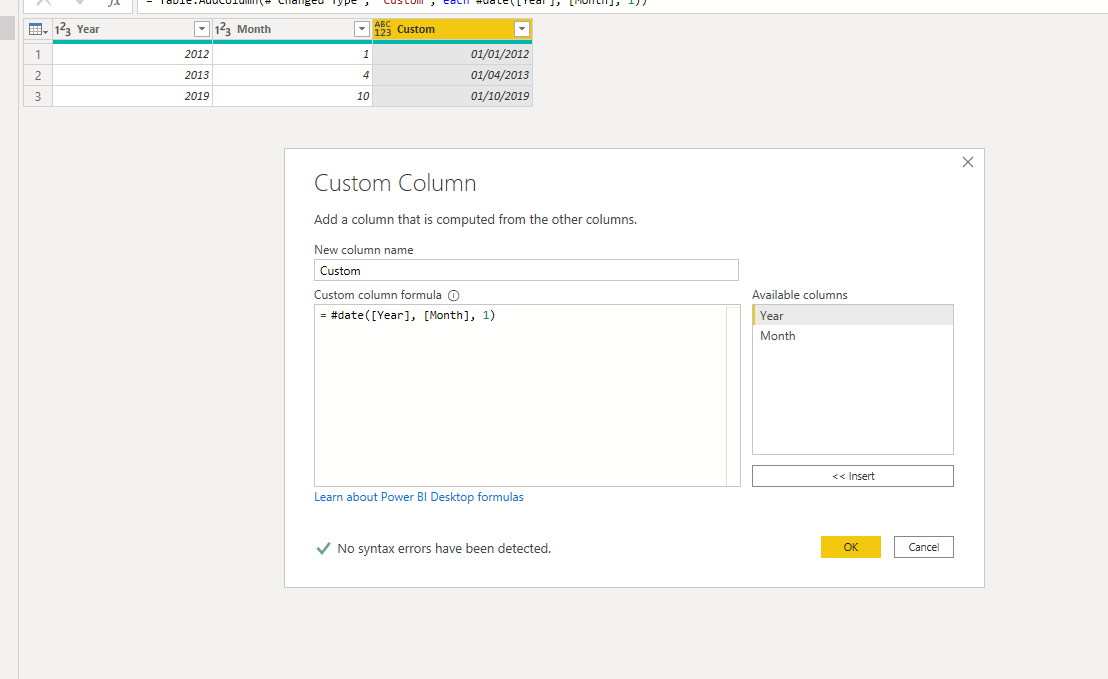Click the Custom column ABC123 type icon
The width and height of the screenshot is (1108, 679).
pos(382,29)
